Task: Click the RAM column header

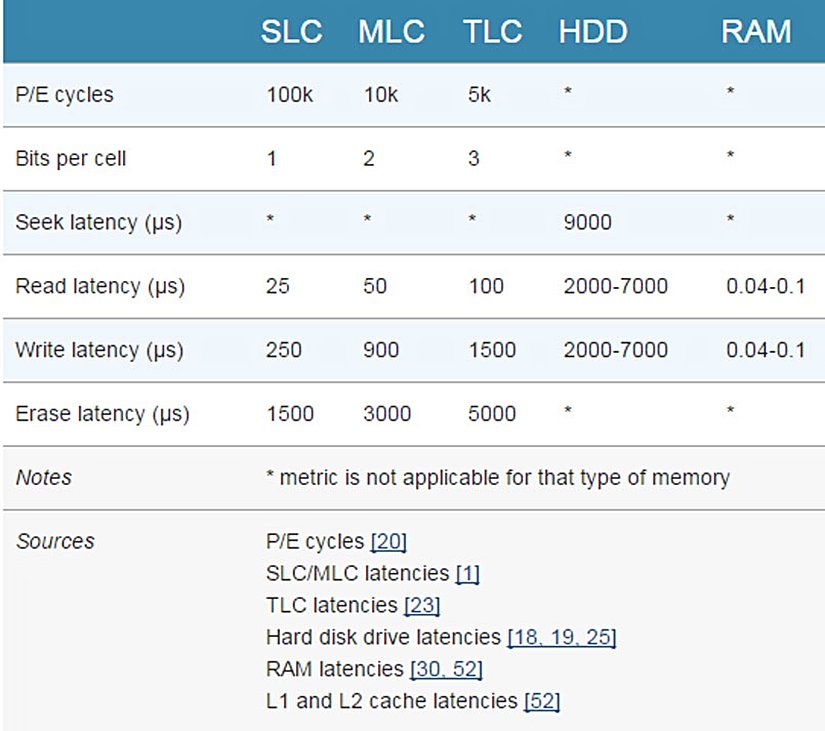Action: point(756,31)
